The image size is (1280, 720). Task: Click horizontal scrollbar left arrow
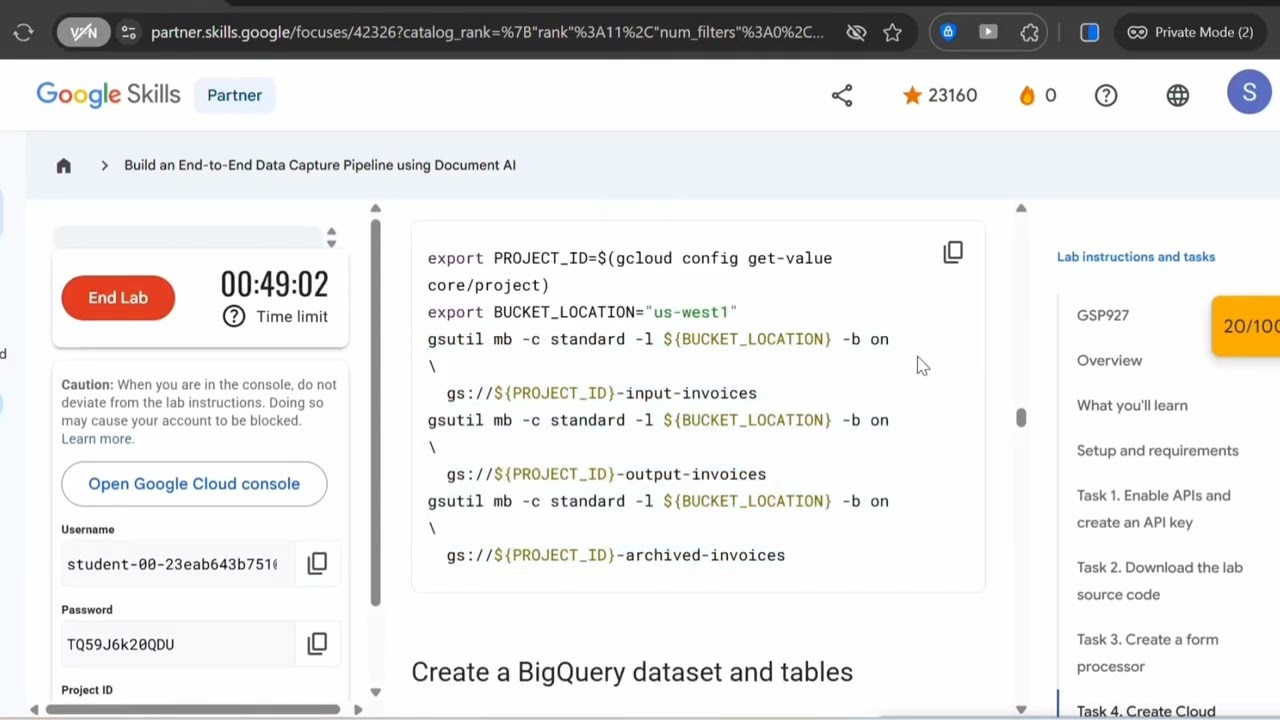pyautogui.click(x=34, y=710)
